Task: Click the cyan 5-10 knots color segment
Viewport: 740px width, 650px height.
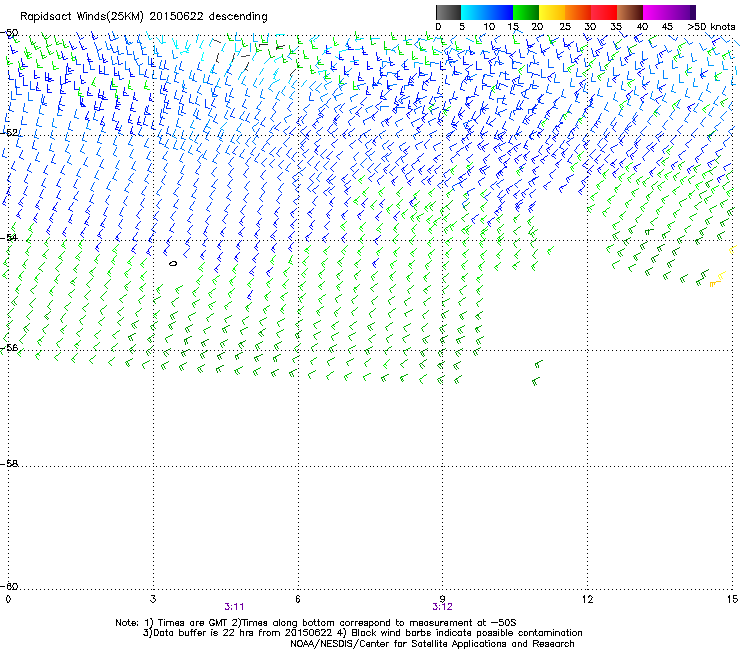Action: [x=474, y=12]
